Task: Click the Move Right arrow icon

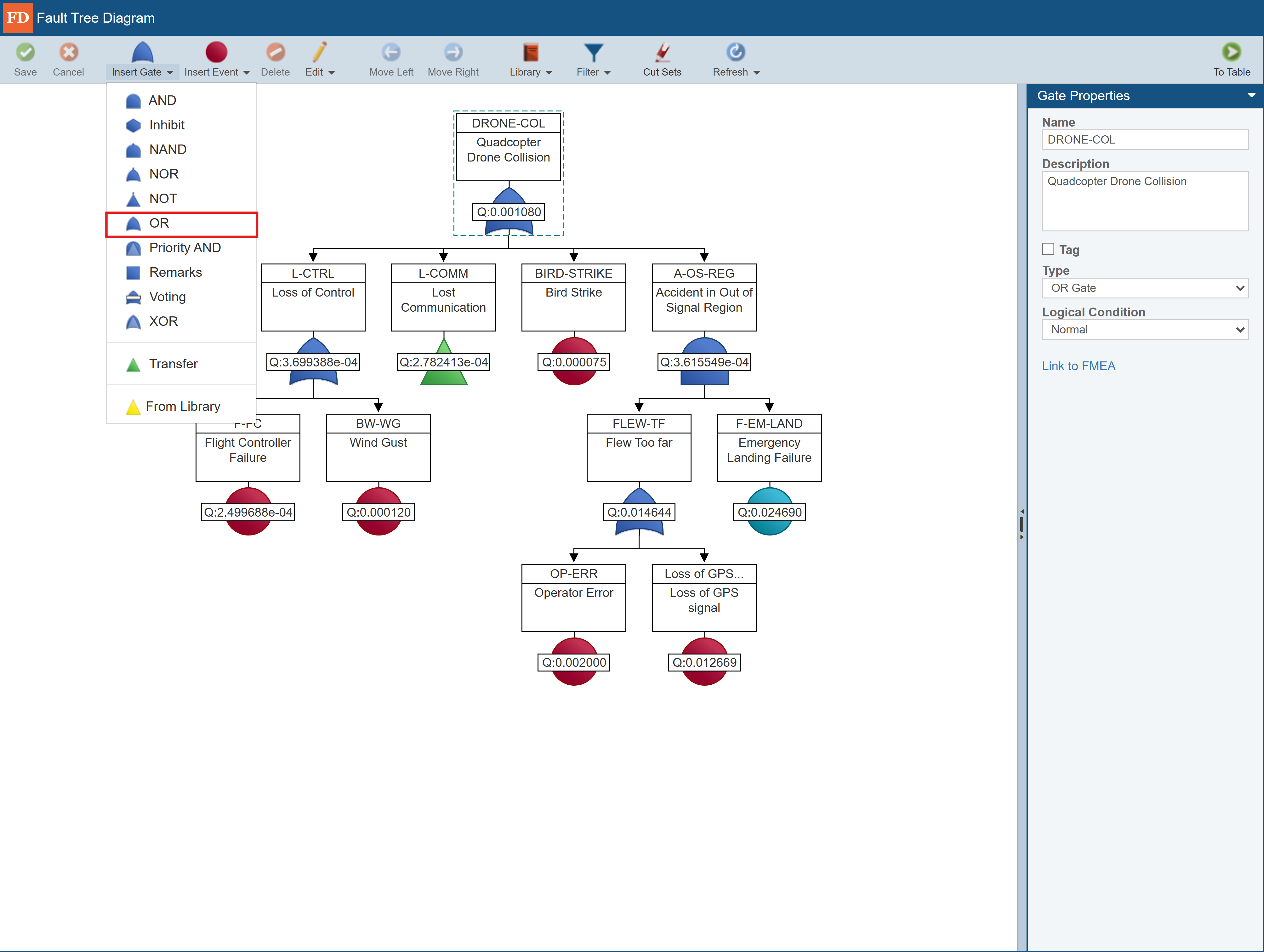Action: (x=453, y=52)
